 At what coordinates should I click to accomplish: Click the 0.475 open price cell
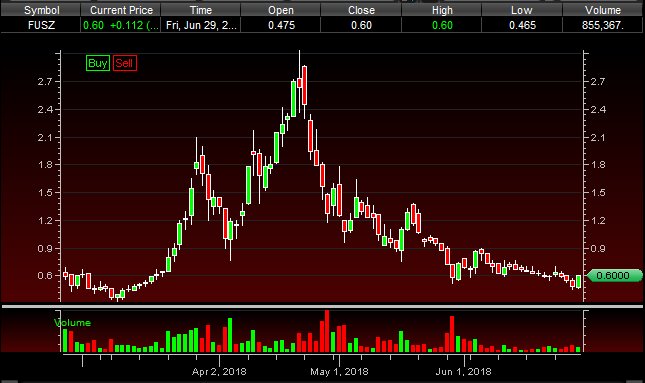click(x=281, y=25)
